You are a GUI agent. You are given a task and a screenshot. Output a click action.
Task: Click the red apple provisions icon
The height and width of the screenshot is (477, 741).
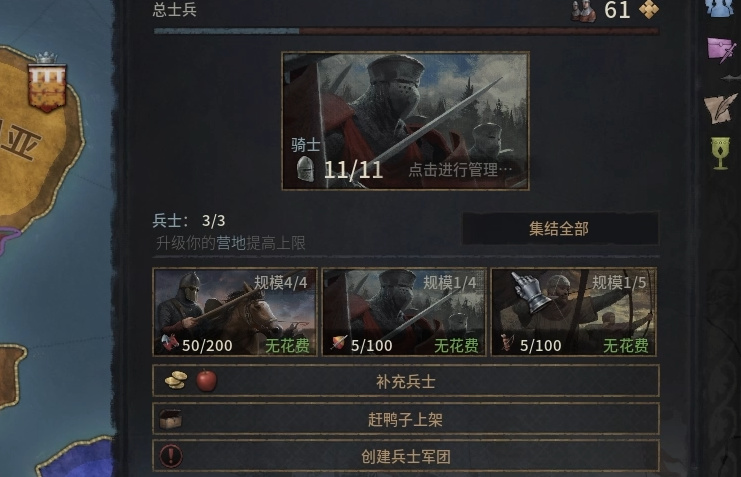tap(207, 380)
